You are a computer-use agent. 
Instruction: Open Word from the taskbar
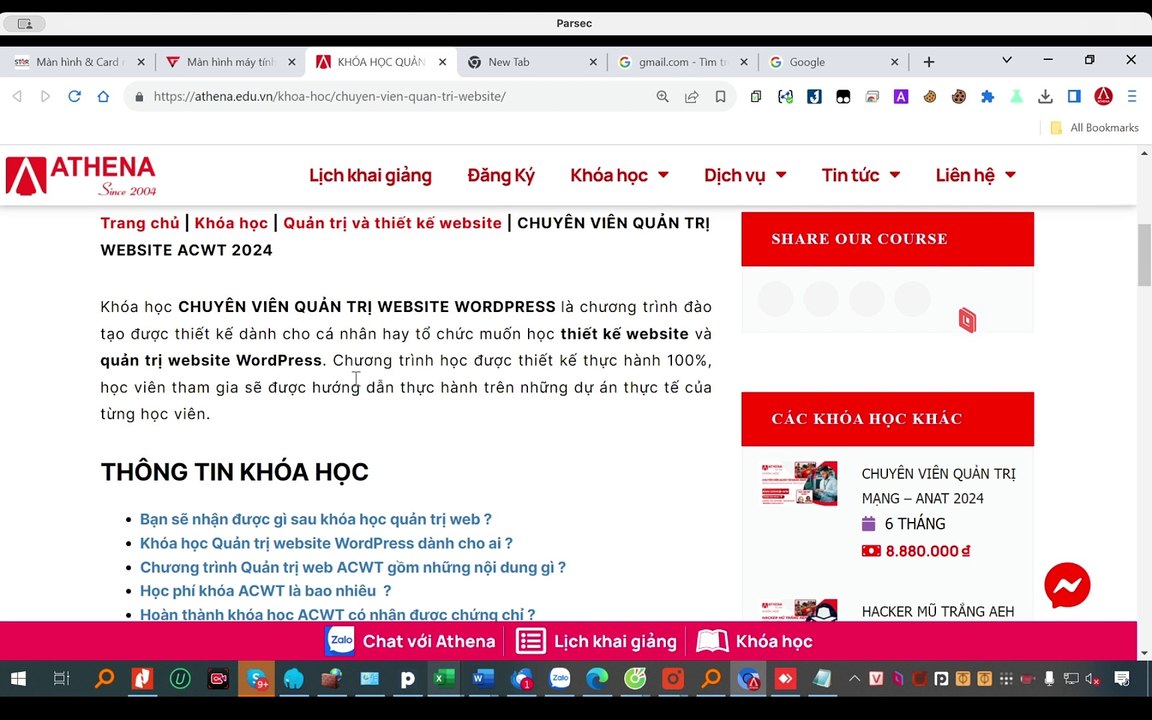pos(482,678)
